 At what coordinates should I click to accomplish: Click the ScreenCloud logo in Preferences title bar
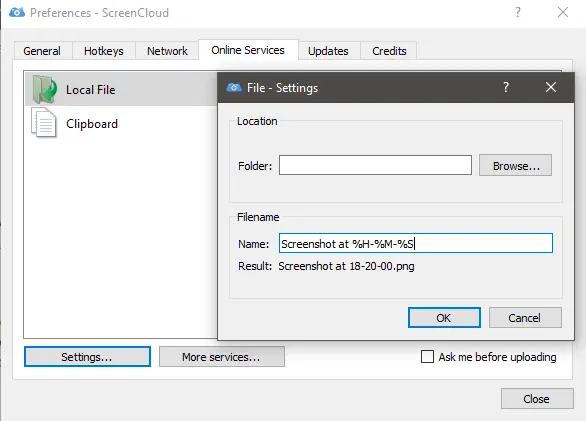coord(17,12)
